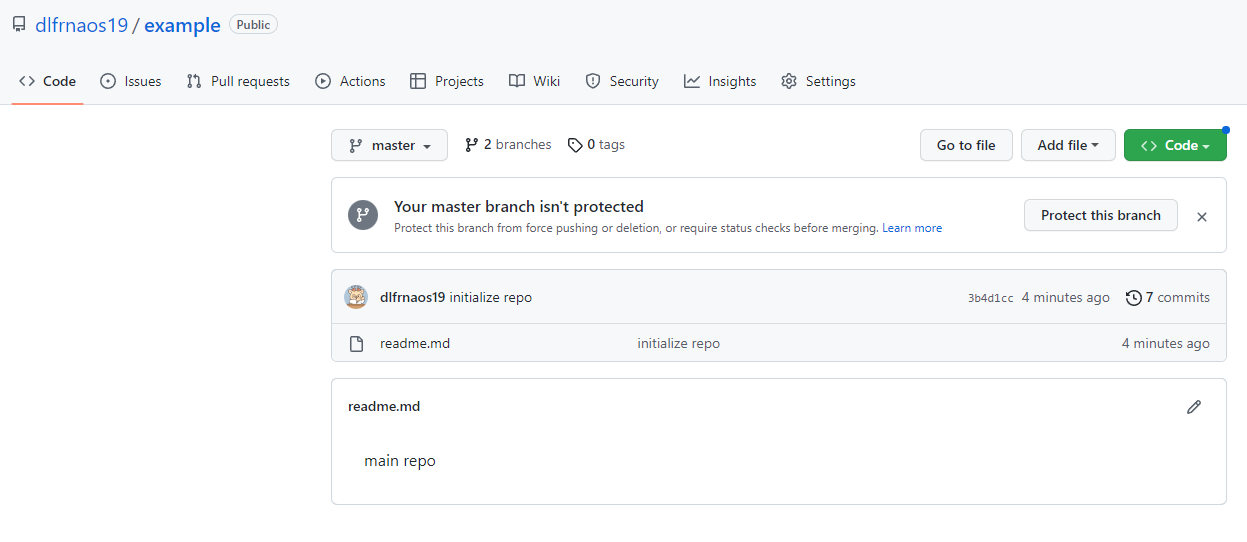Click 'Your master branch isn't protected' heading
Viewport: 1247px width, 542px height.
tap(519, 206)
